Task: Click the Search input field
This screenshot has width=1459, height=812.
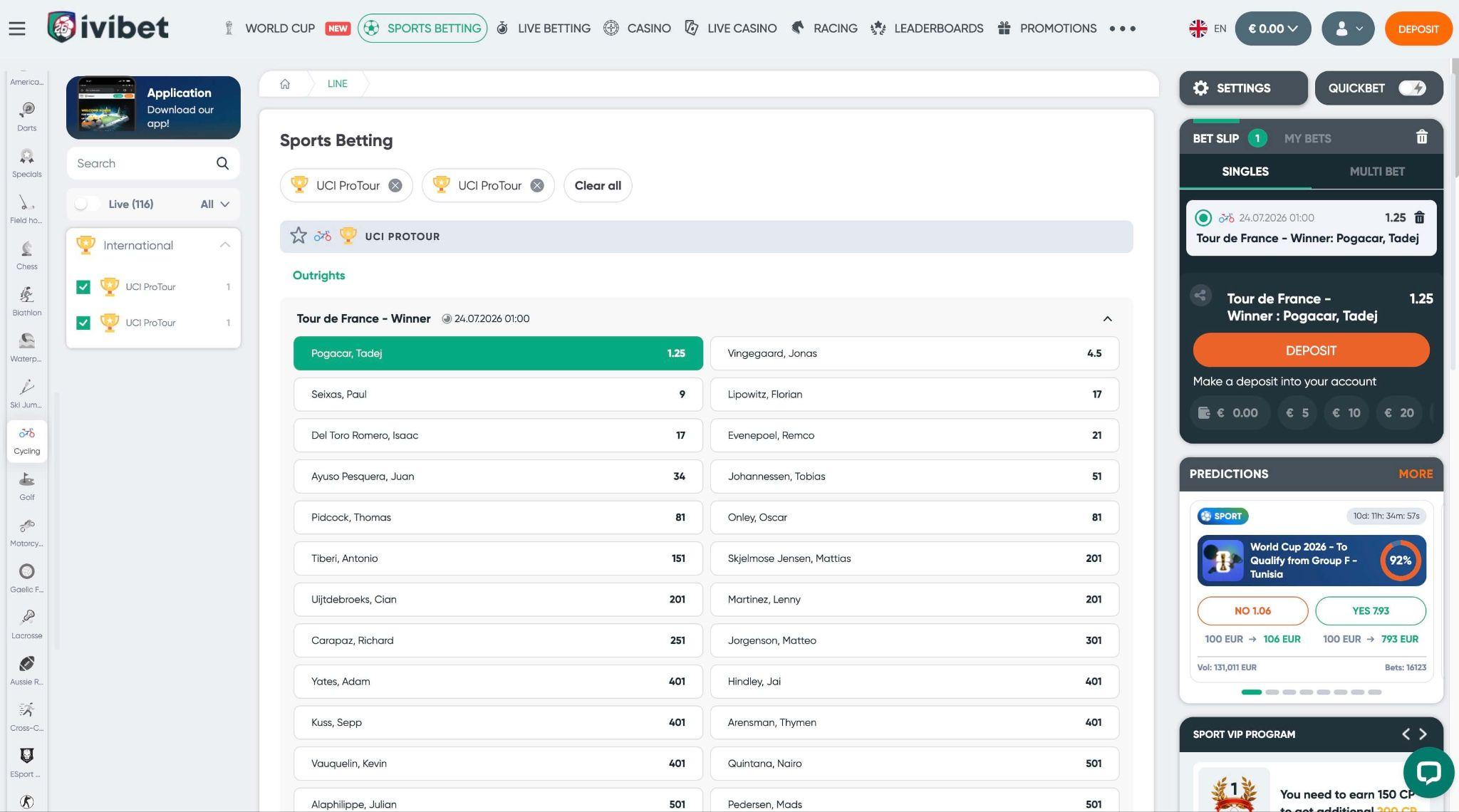Action: 142,163
